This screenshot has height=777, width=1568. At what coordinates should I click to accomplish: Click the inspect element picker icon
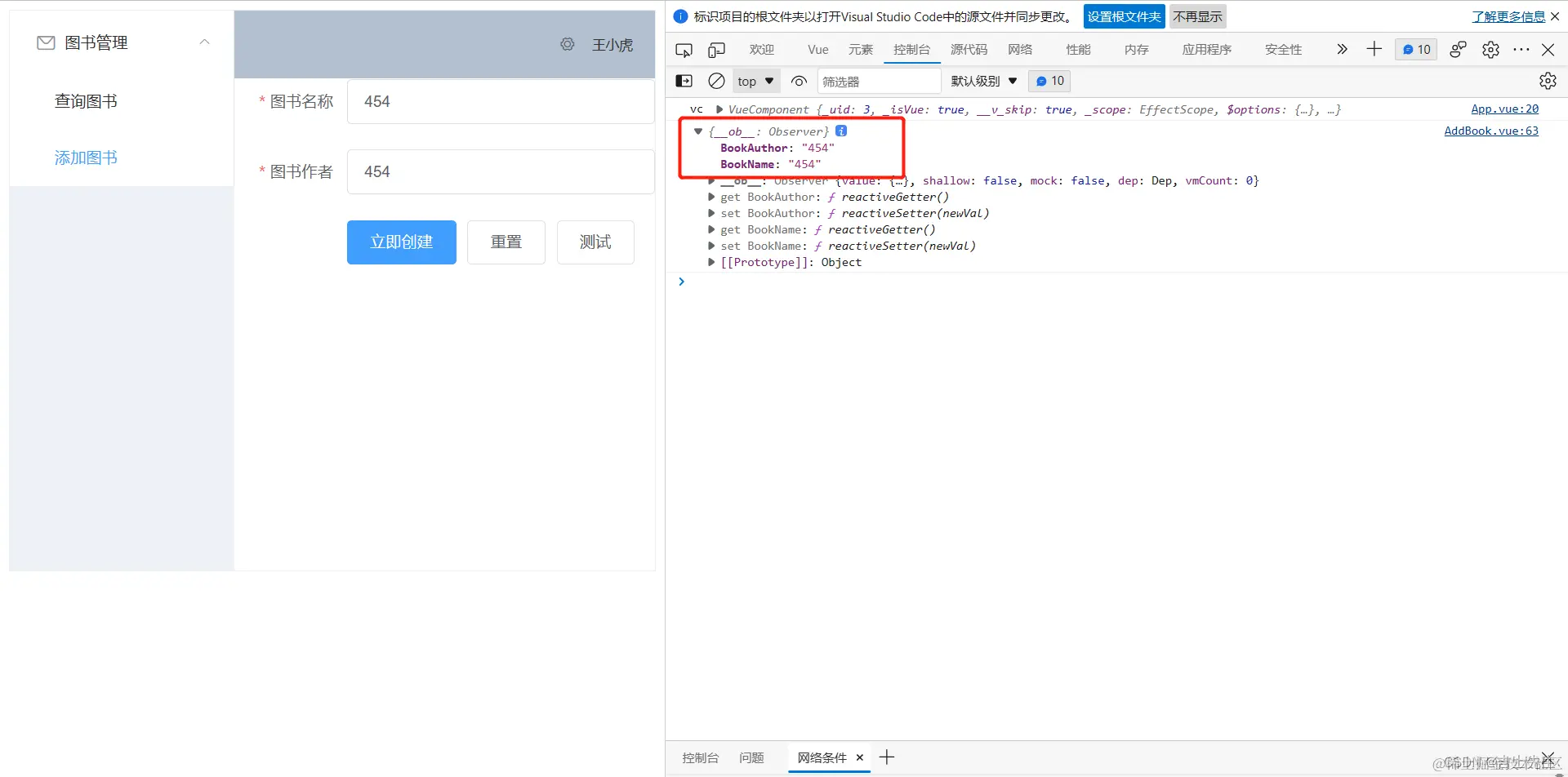pyautogui.click(x=684, y=50)
